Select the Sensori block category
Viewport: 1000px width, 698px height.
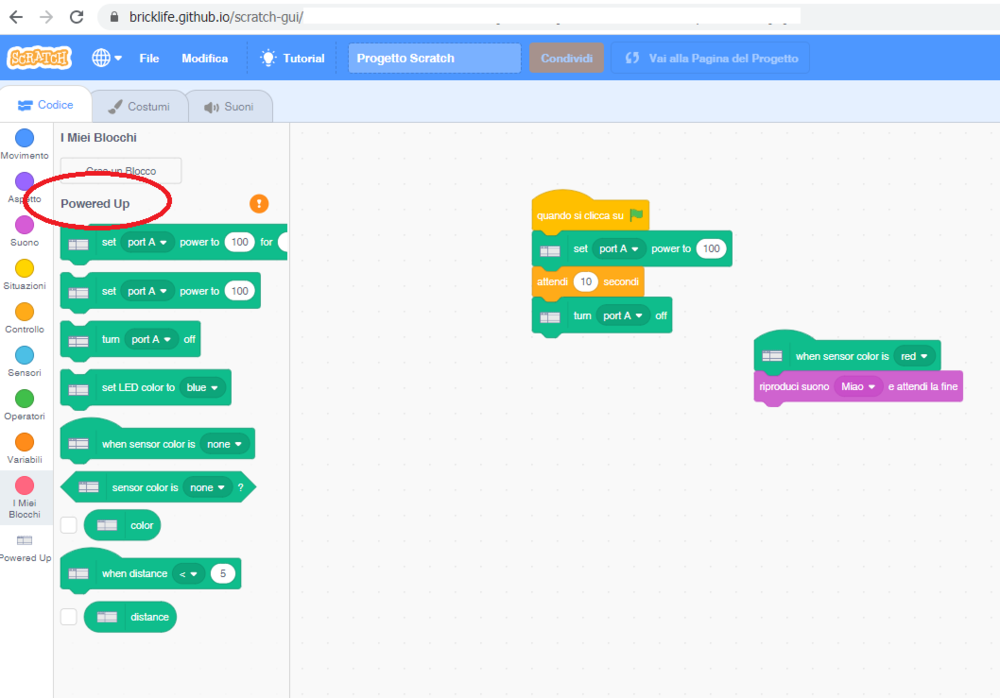pos(24,361)
